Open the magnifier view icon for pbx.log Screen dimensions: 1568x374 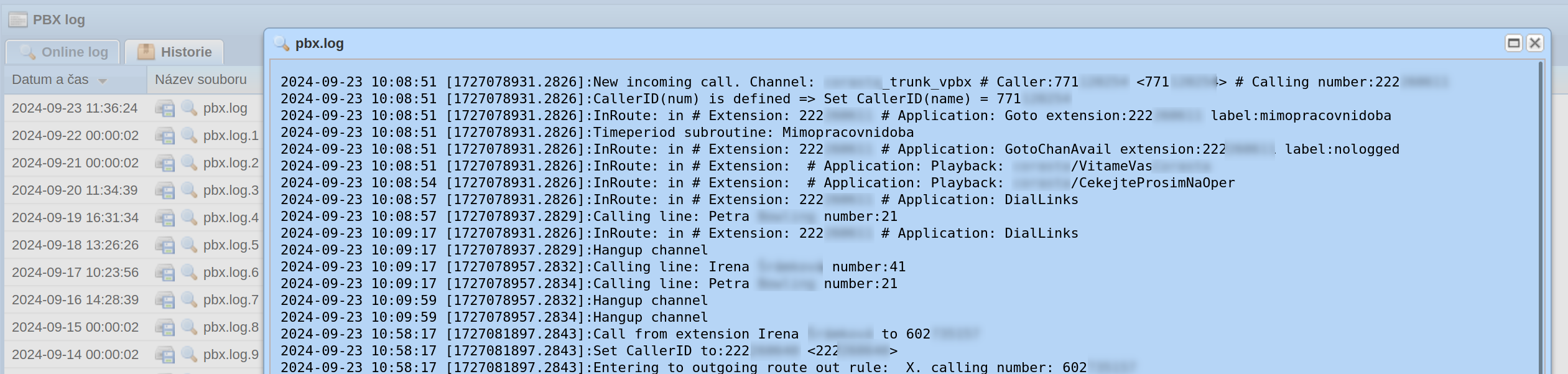click(x=189, y=108)
